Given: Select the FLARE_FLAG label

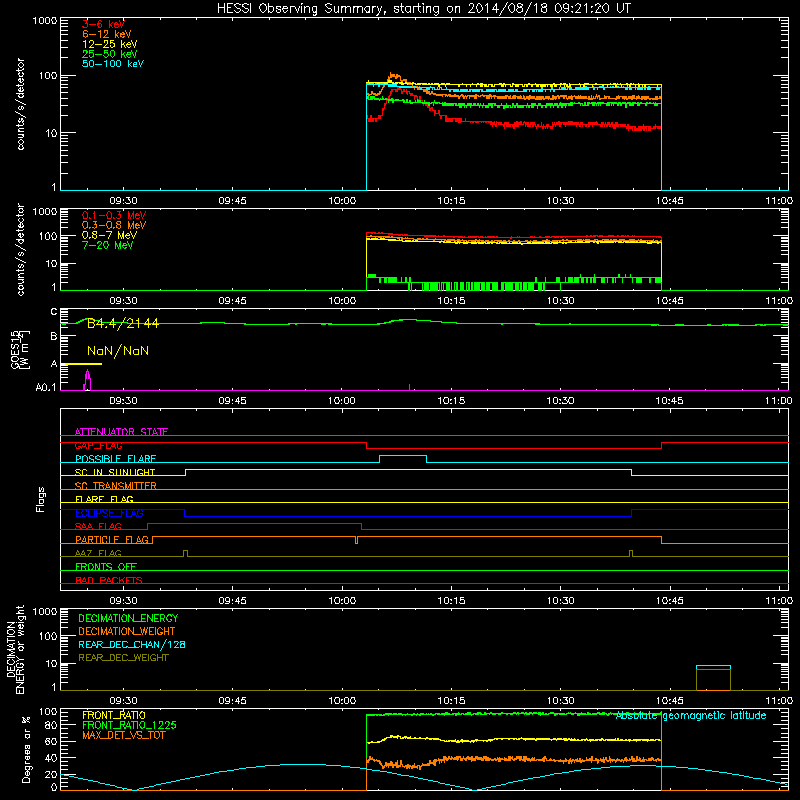Looking at the screenshot, I should tap(104, 499).
